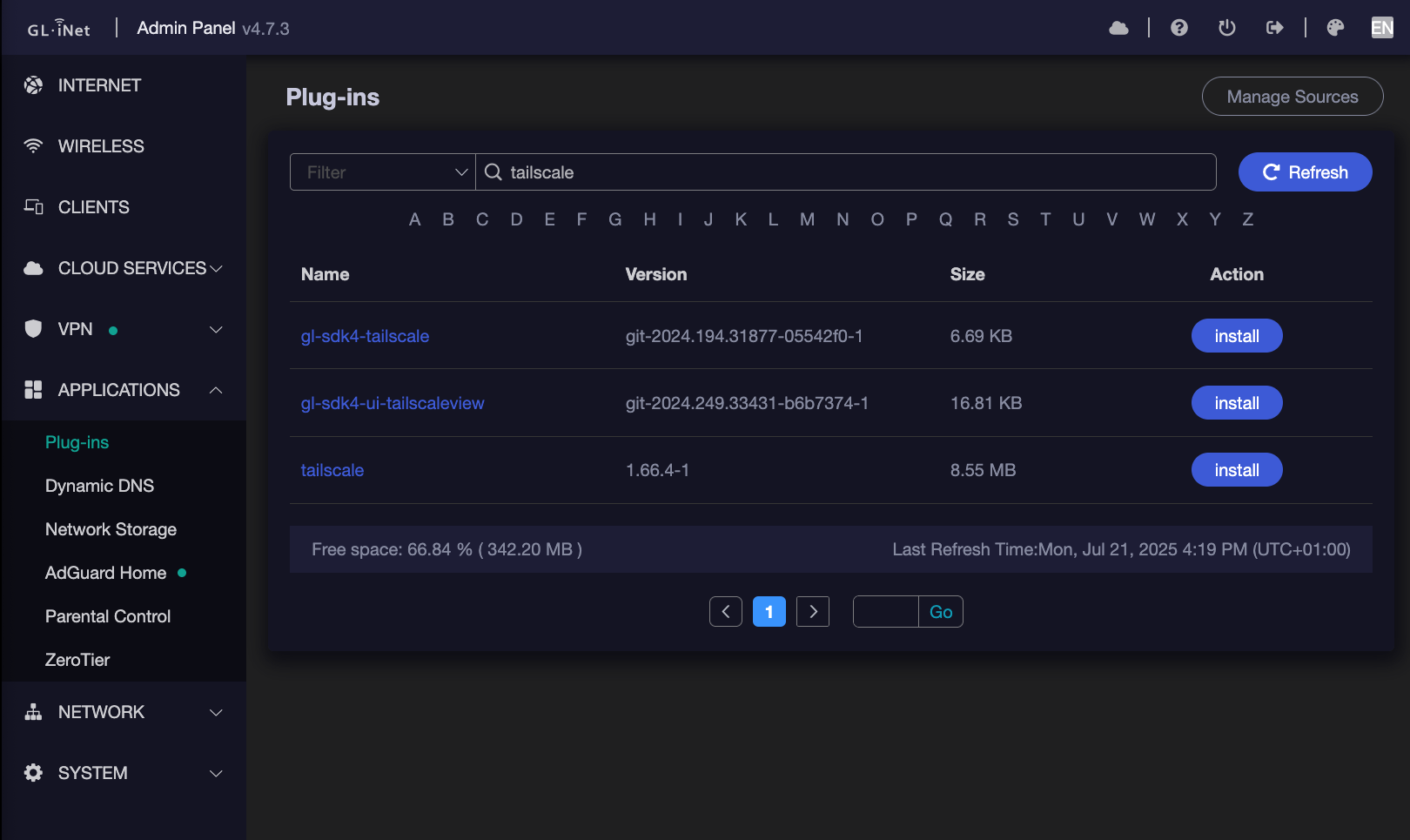Open ZeroTier submenu item
The width and height of the screenshot is (1410, 840).
77,660
